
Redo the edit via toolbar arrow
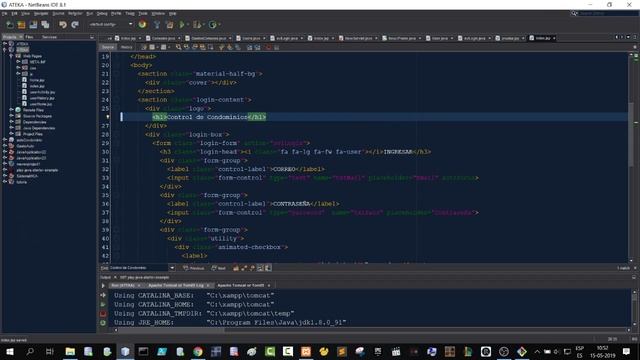pos(75,25)
